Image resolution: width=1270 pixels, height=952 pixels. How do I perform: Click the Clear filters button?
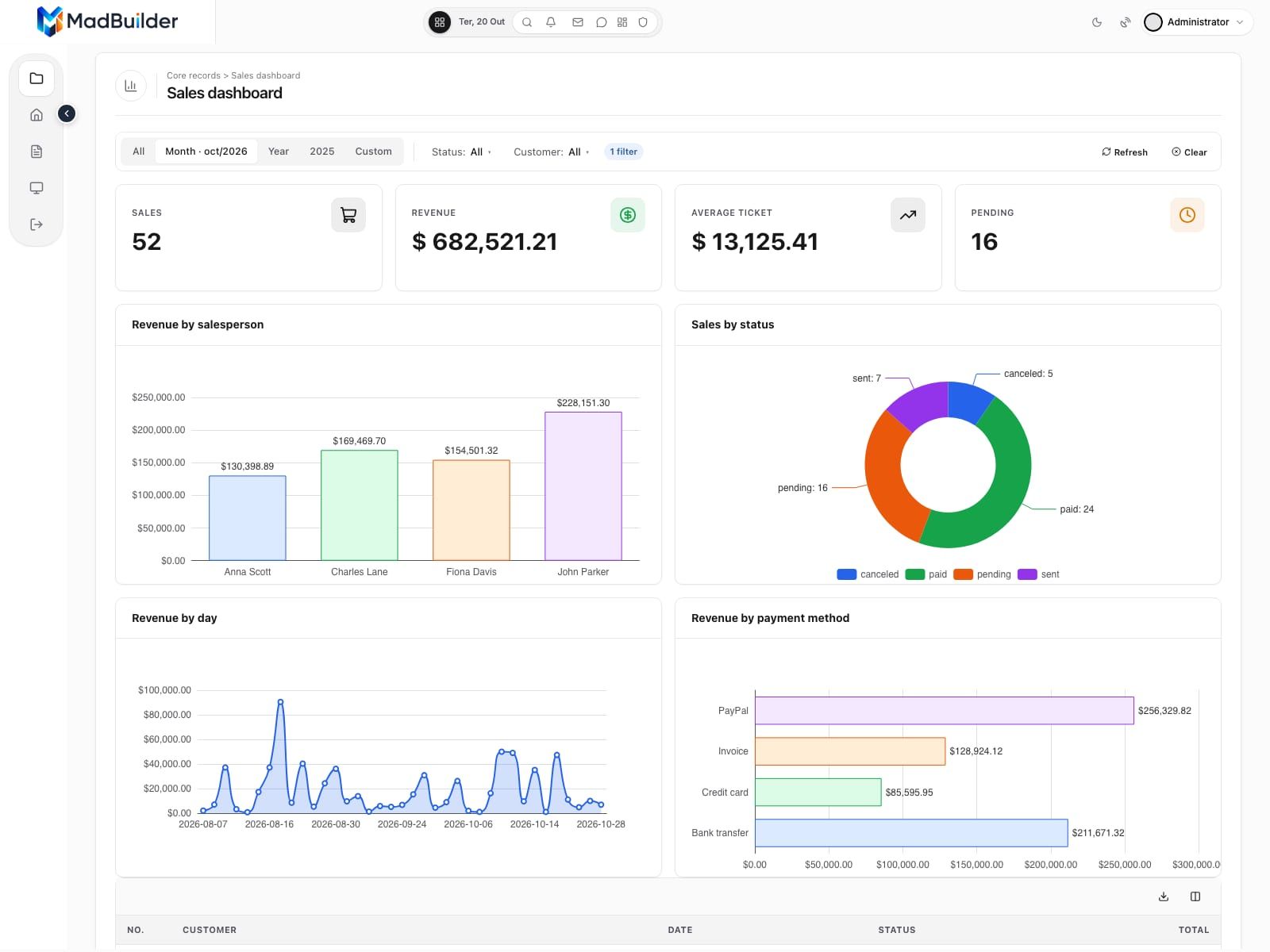[x=1189, y=152]
